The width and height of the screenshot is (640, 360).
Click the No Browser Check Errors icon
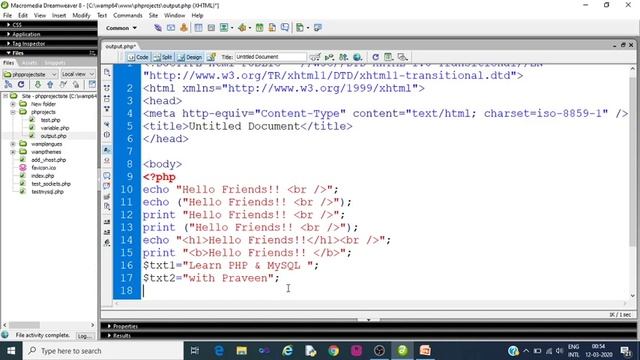click(314, 57)
